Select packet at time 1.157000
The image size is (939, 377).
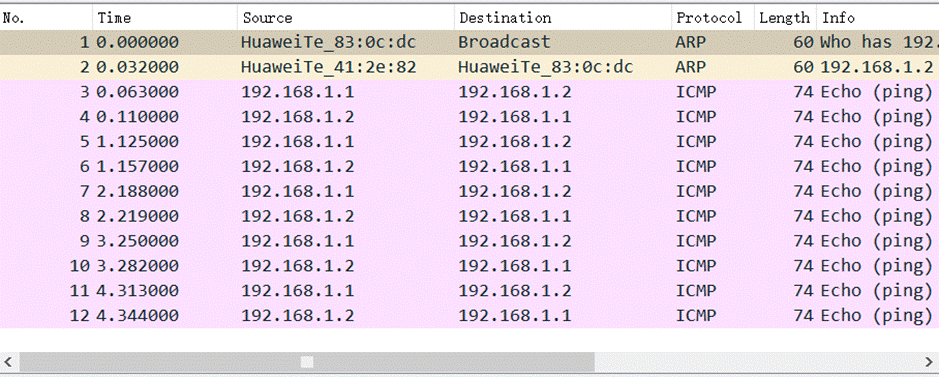(x=470, y=166)
